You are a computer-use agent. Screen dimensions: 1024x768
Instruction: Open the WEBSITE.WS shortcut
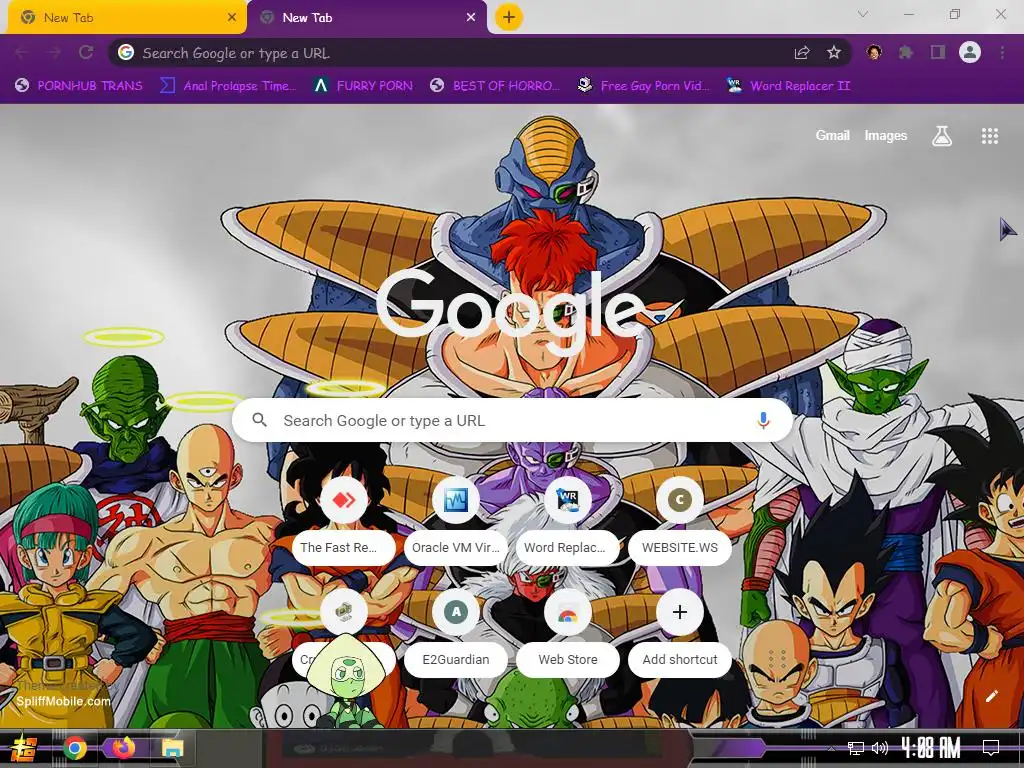(679, 520)
